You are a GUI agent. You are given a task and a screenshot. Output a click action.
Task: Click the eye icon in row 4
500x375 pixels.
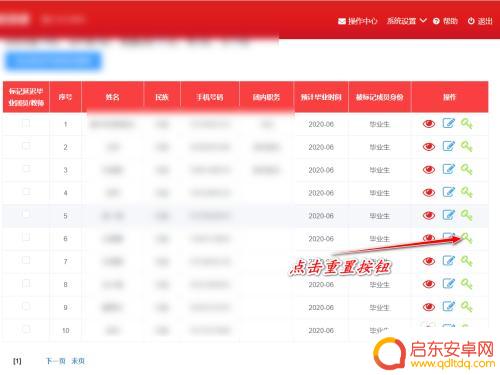pyautogui.click(x=429, y=193)
